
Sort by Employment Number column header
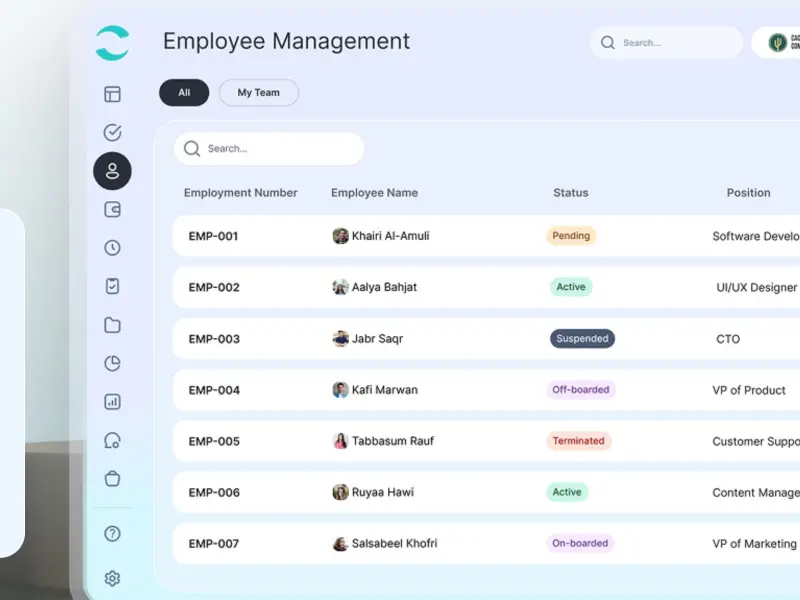click(241, 193)
